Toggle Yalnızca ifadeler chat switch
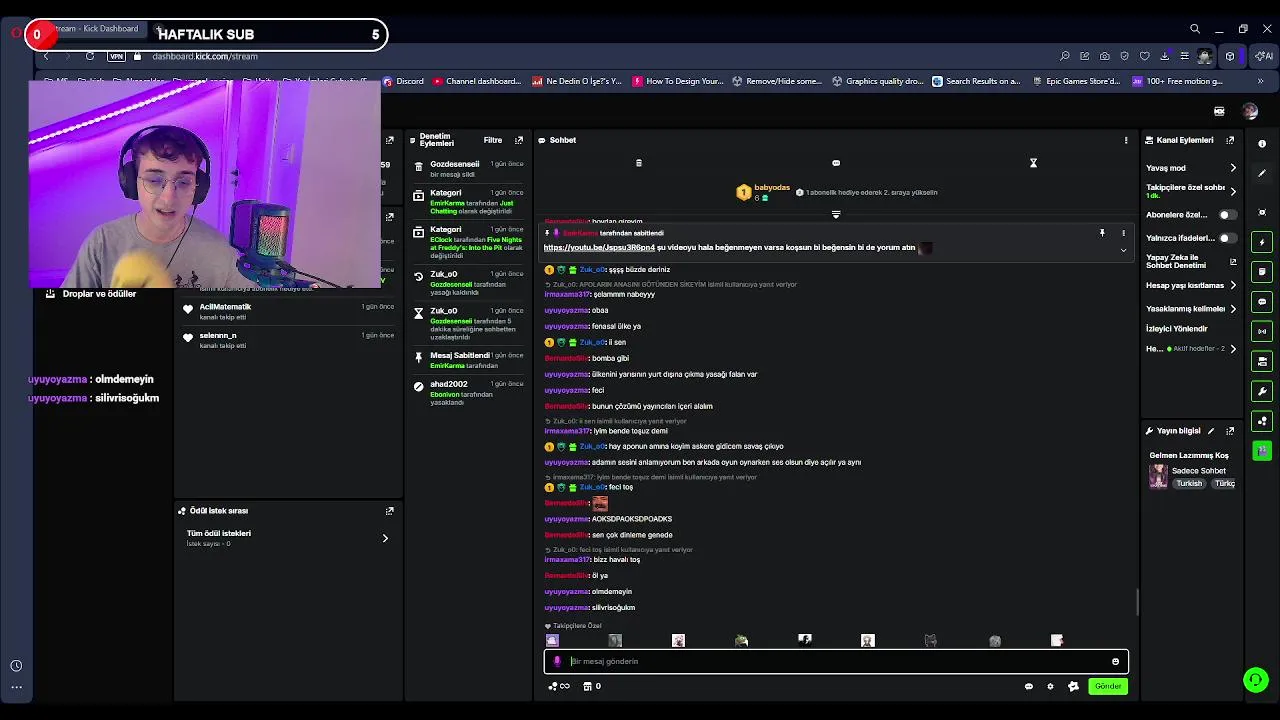The height and width of the screenshot is (720, 1280). pyautogui.click(x=1227, y=238)
